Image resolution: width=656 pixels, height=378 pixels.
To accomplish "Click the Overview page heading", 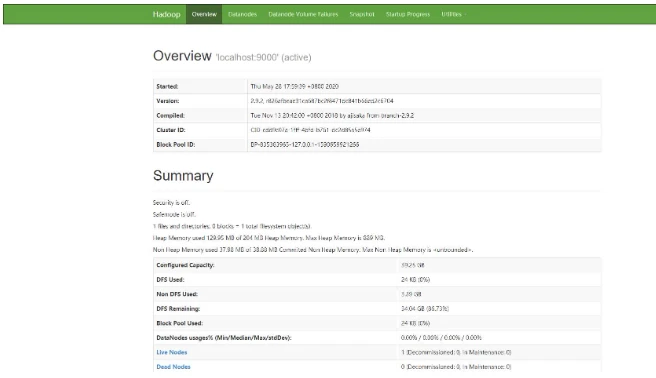I will coord(182,56).
